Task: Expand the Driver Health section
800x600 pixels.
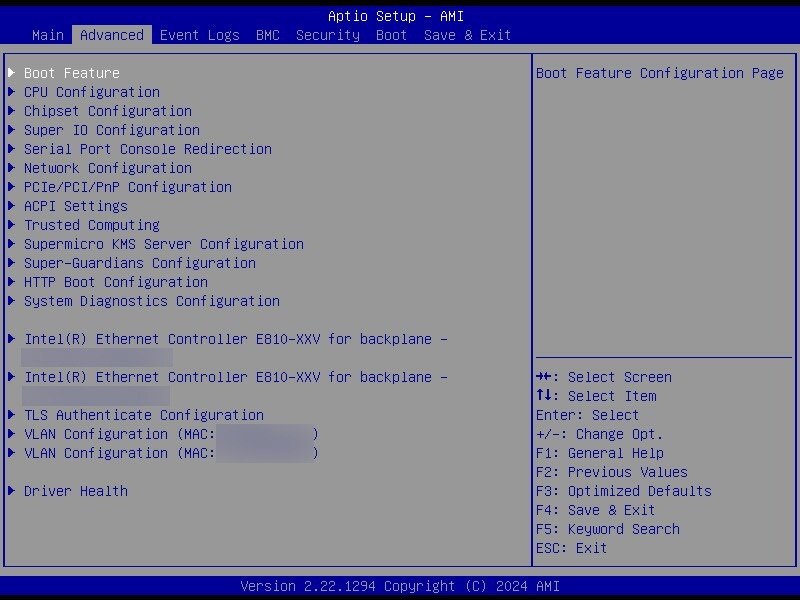Action: (x=75, y=490)
